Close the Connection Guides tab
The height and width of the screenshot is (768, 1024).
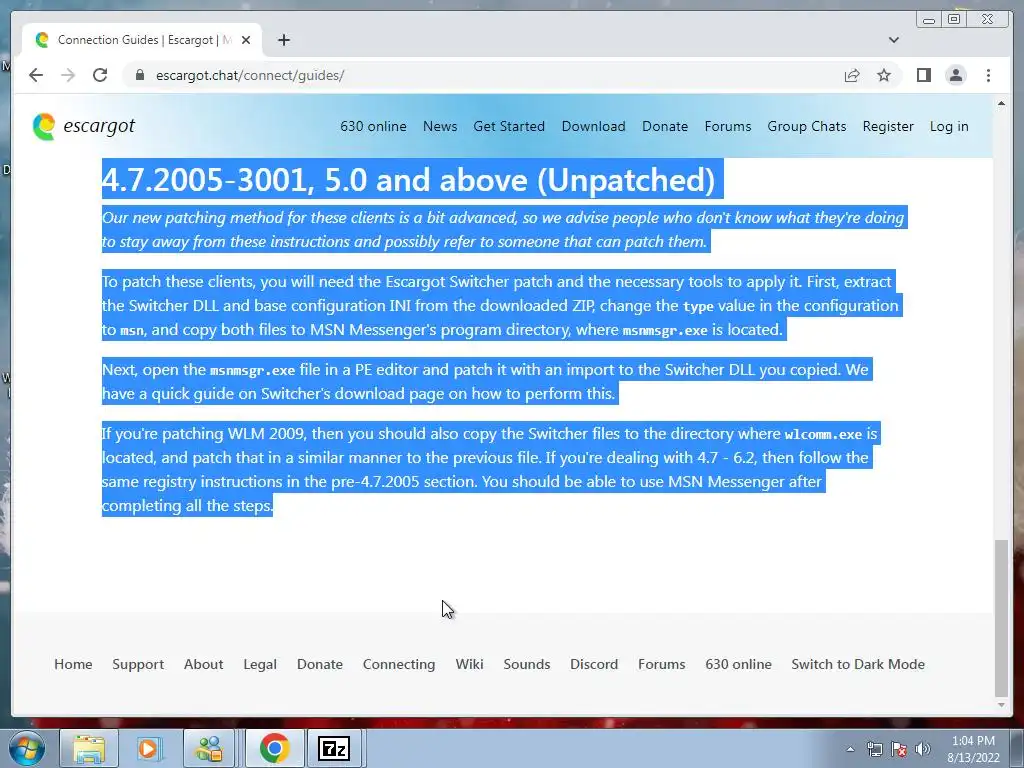tap(246, 40)
